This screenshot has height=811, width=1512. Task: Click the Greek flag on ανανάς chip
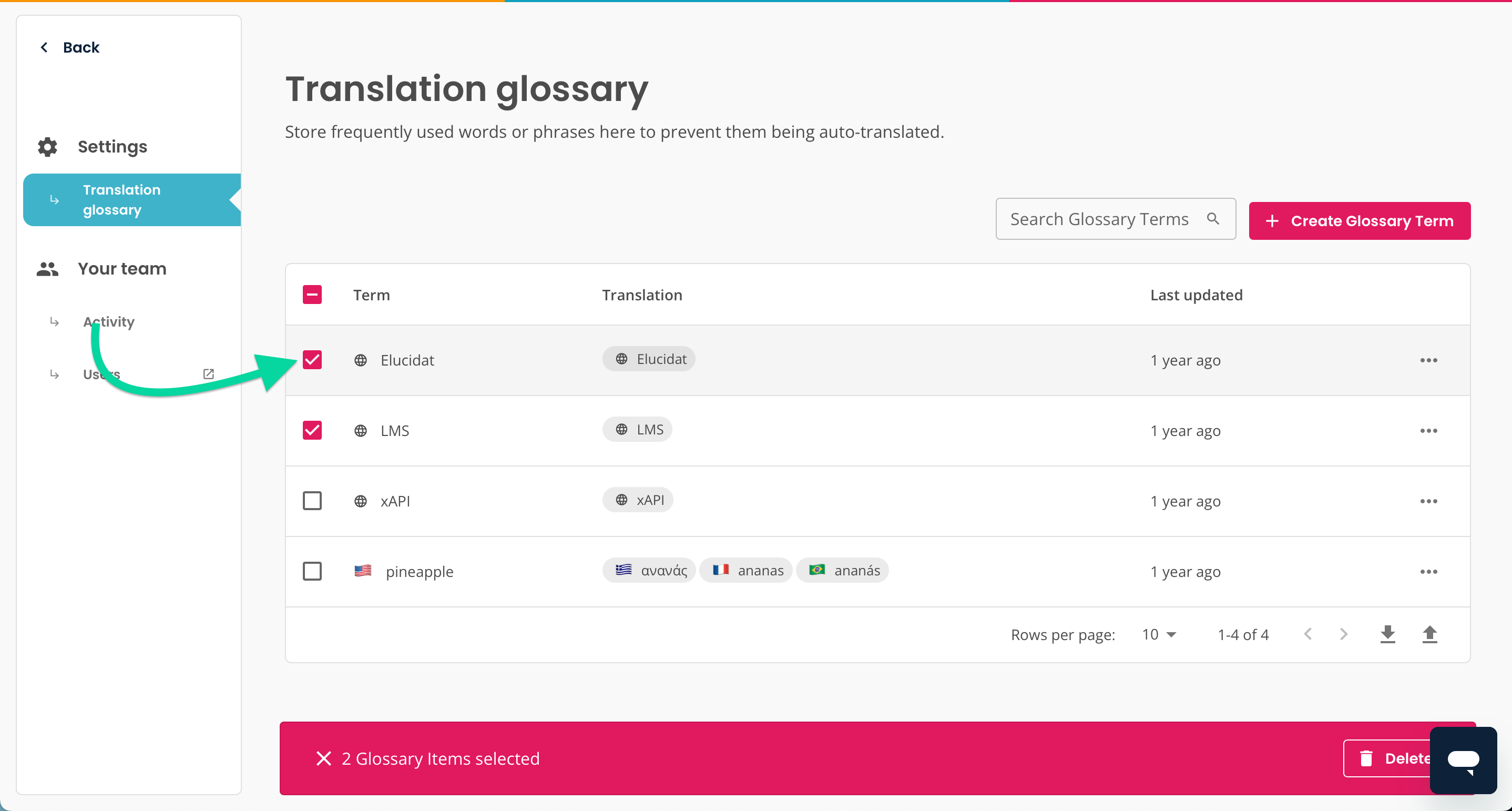624,570
